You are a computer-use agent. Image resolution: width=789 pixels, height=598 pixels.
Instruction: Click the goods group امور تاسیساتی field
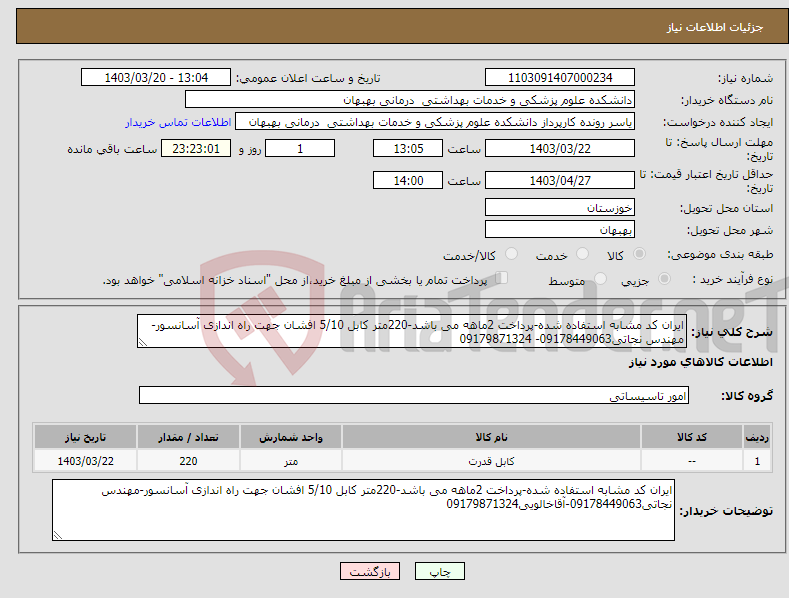click(x=414, y=396)
